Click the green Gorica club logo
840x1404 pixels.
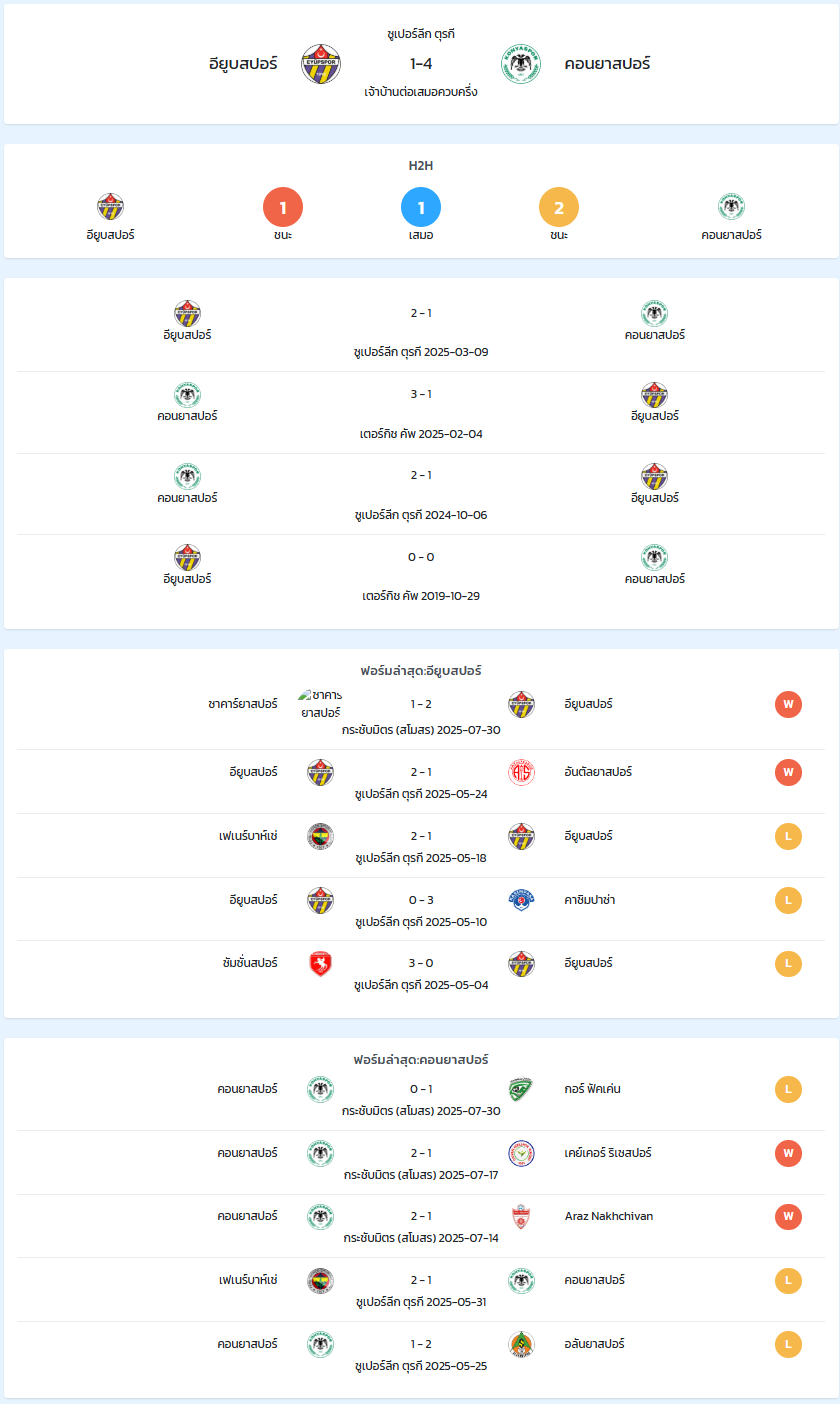521,1089
